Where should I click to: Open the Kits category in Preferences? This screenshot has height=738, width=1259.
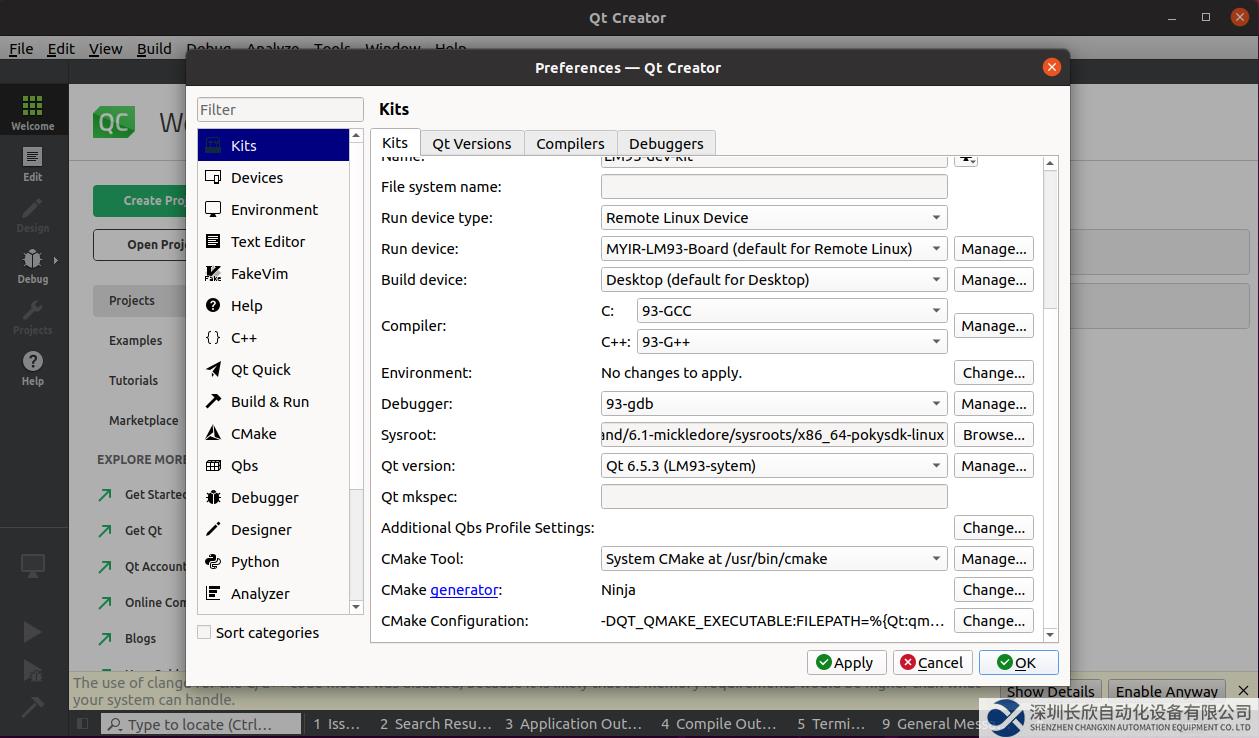(x=273, y=145)
